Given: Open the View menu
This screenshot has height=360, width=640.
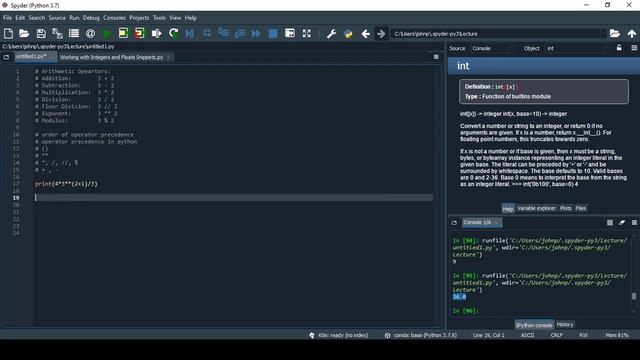Looking at the screenshot, I should click(x=175, y=18).
